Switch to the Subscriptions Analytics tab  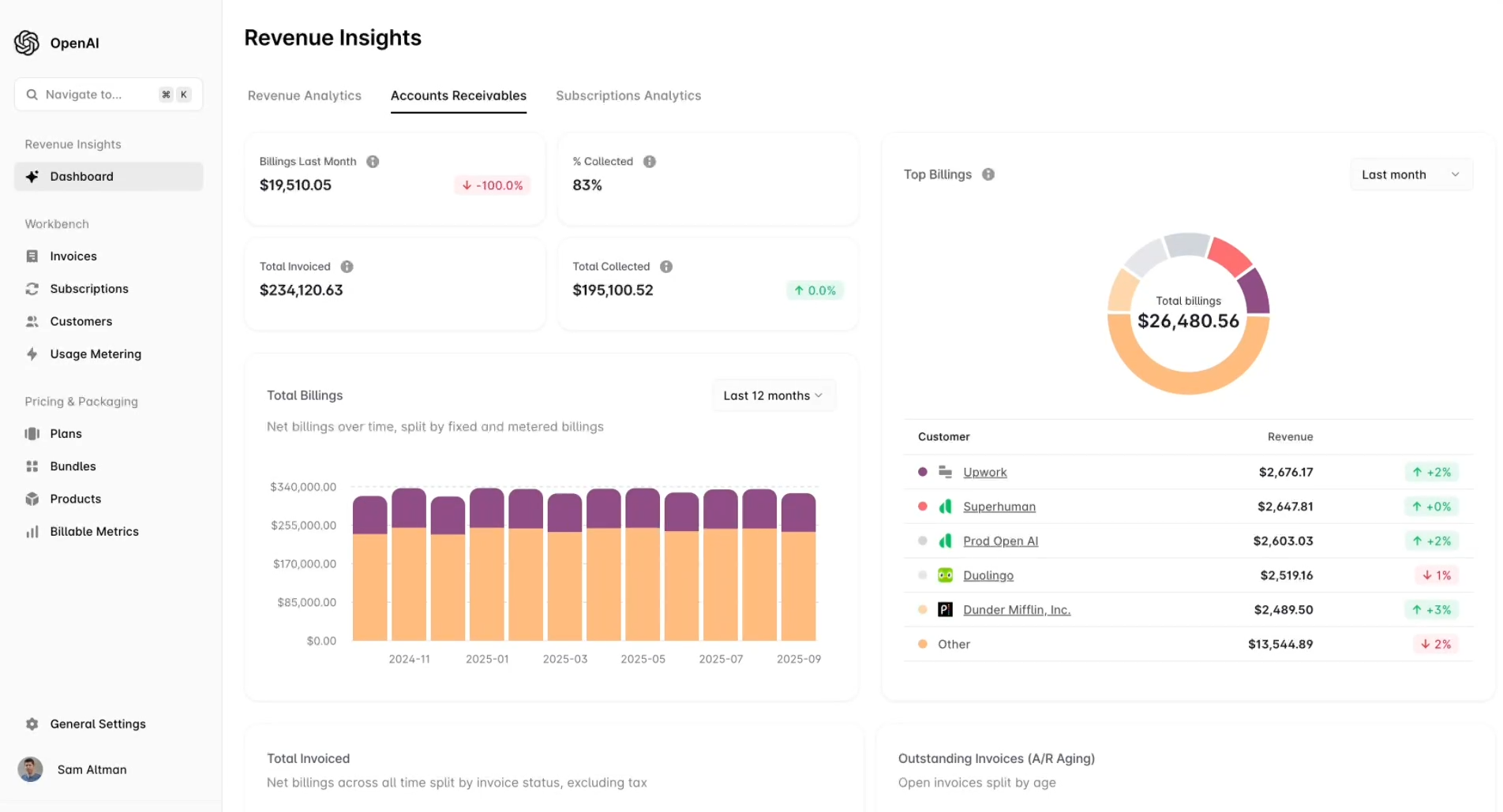tap(628, 95)
